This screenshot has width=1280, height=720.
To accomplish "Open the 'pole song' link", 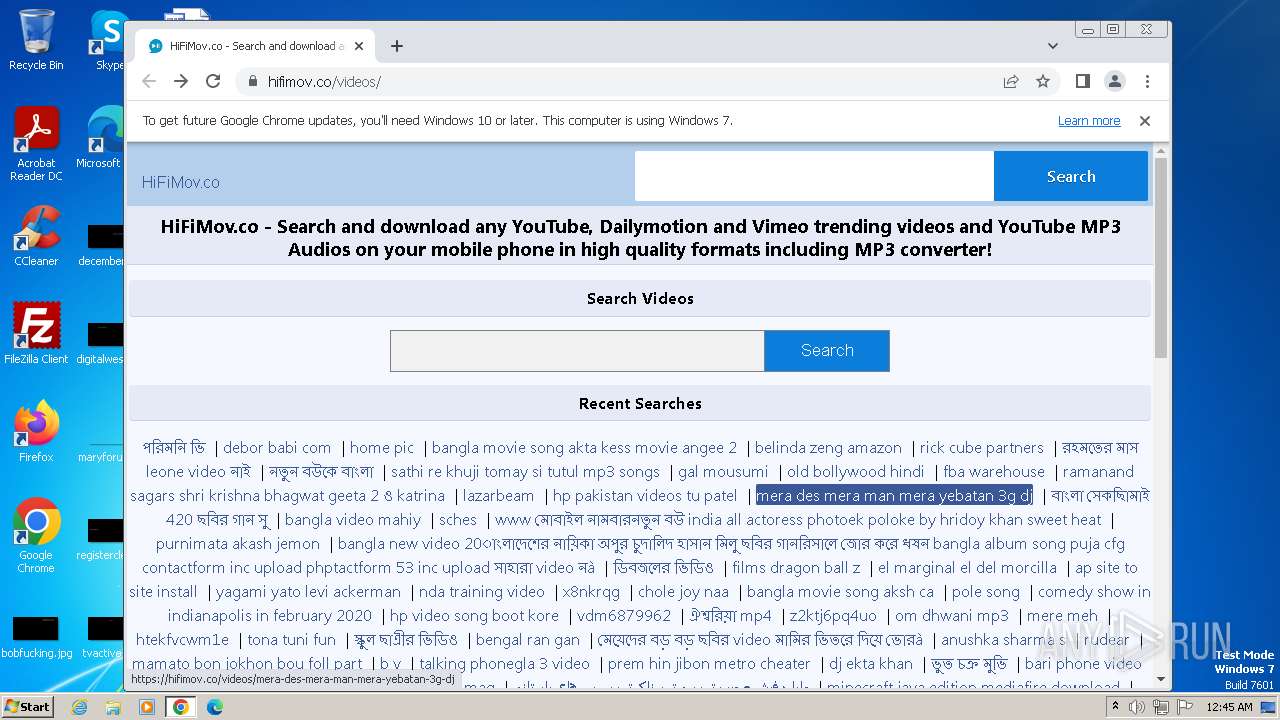I will point(985,592).
